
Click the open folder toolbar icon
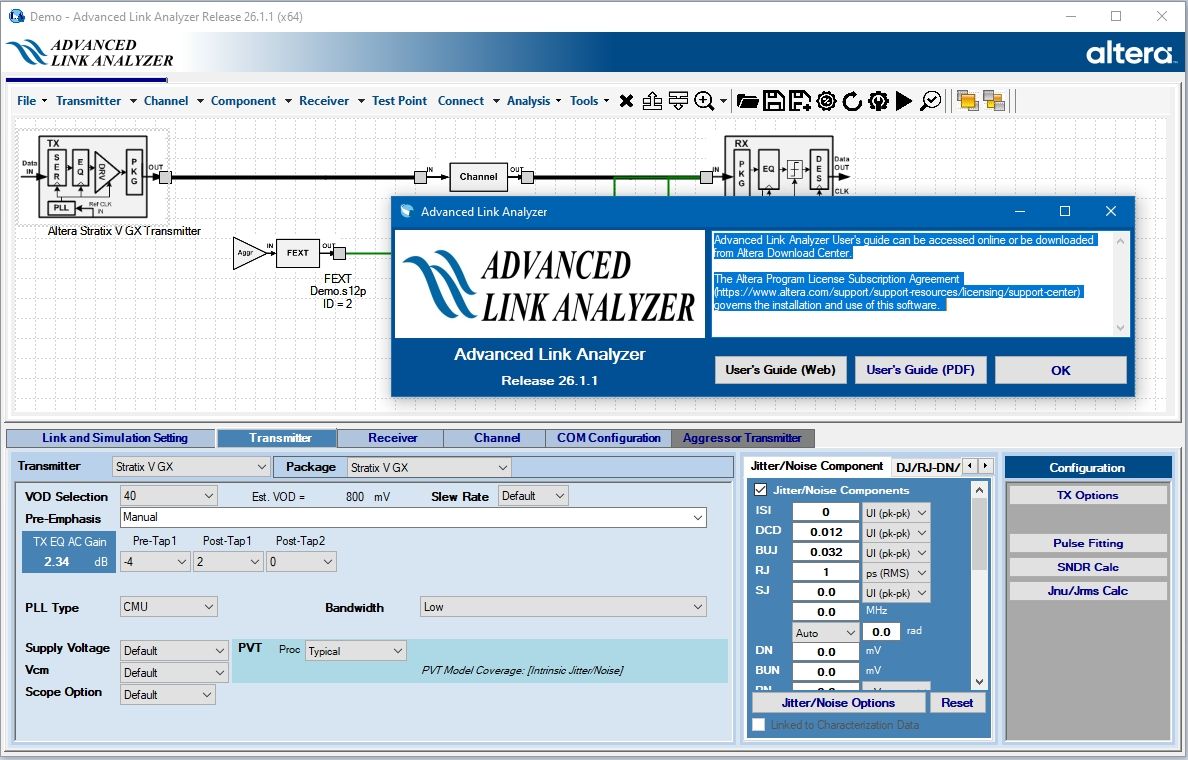(748, 101)
